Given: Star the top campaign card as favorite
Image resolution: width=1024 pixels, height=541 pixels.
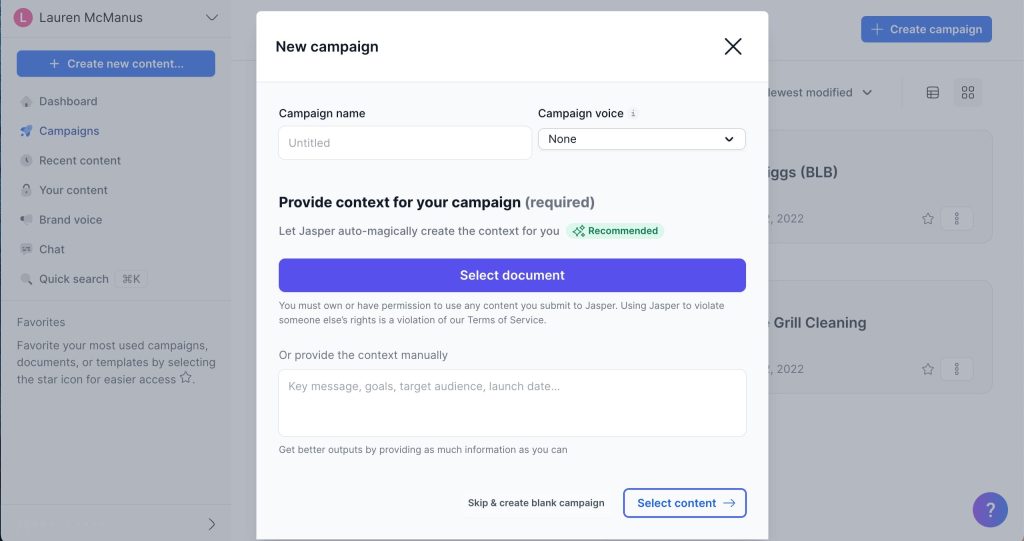Looking at the screenshot, I should (x=927, y=218).
